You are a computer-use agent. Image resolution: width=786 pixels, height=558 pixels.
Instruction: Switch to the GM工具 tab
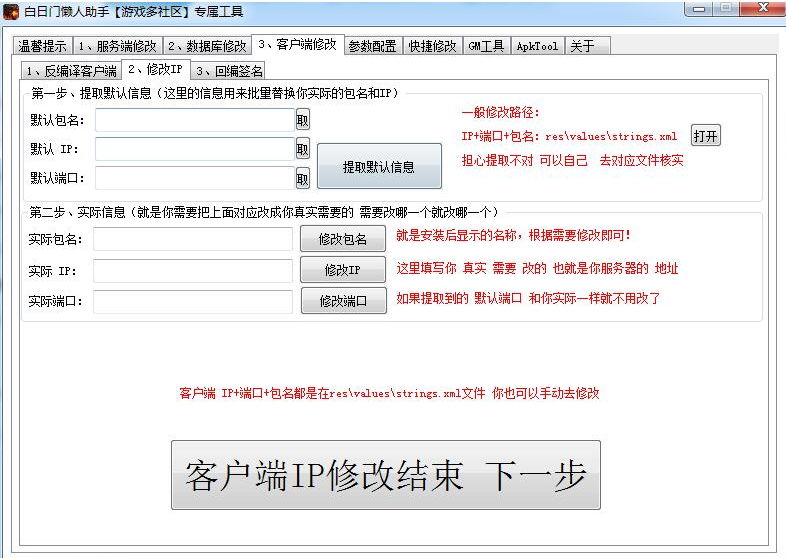coord(486,46)
